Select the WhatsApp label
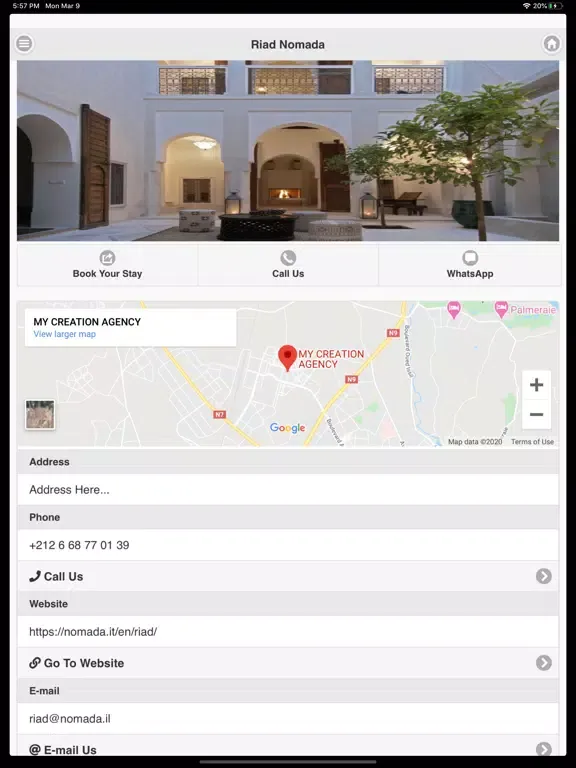 (x=470, y=274)
